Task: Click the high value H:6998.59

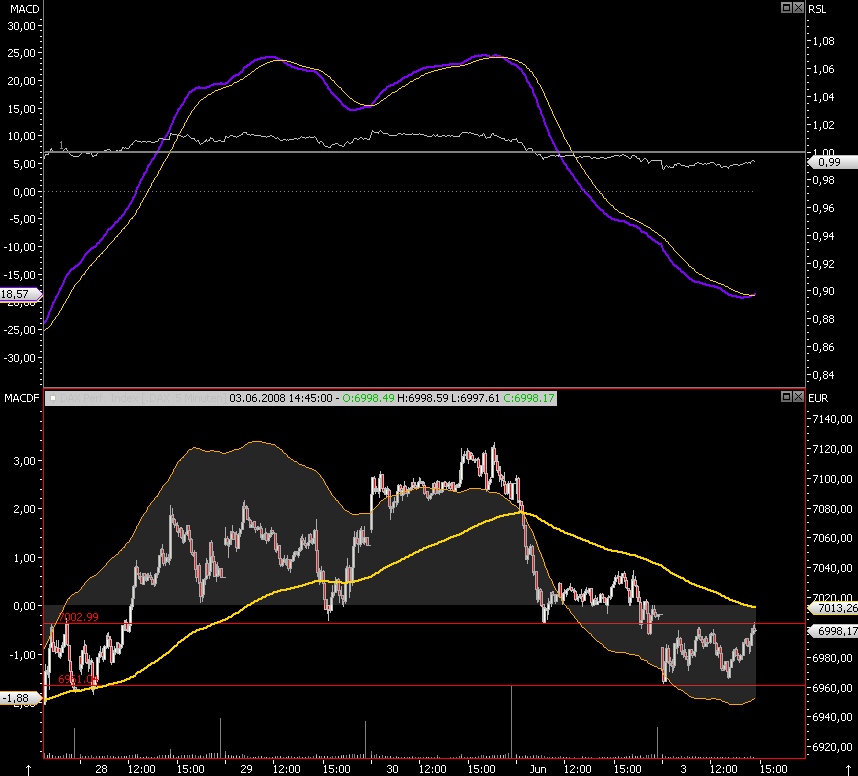Action: pyautogui.click(x=422, y=398)
